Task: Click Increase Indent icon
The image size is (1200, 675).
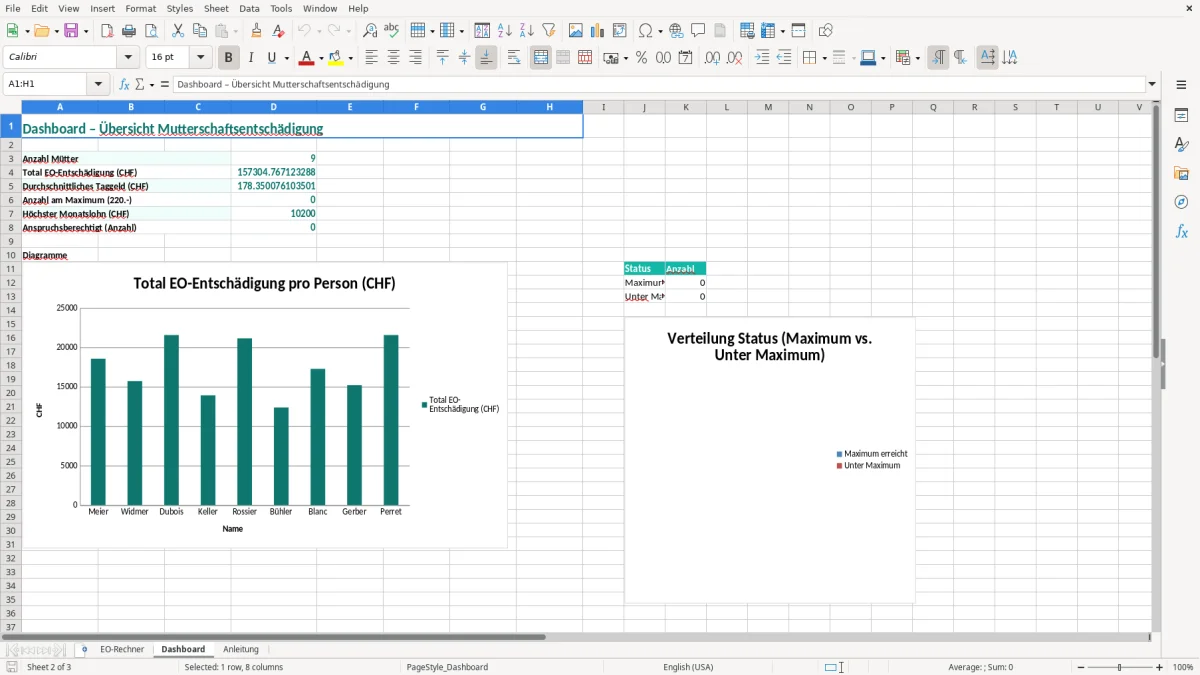Action: tap(762, 58)
